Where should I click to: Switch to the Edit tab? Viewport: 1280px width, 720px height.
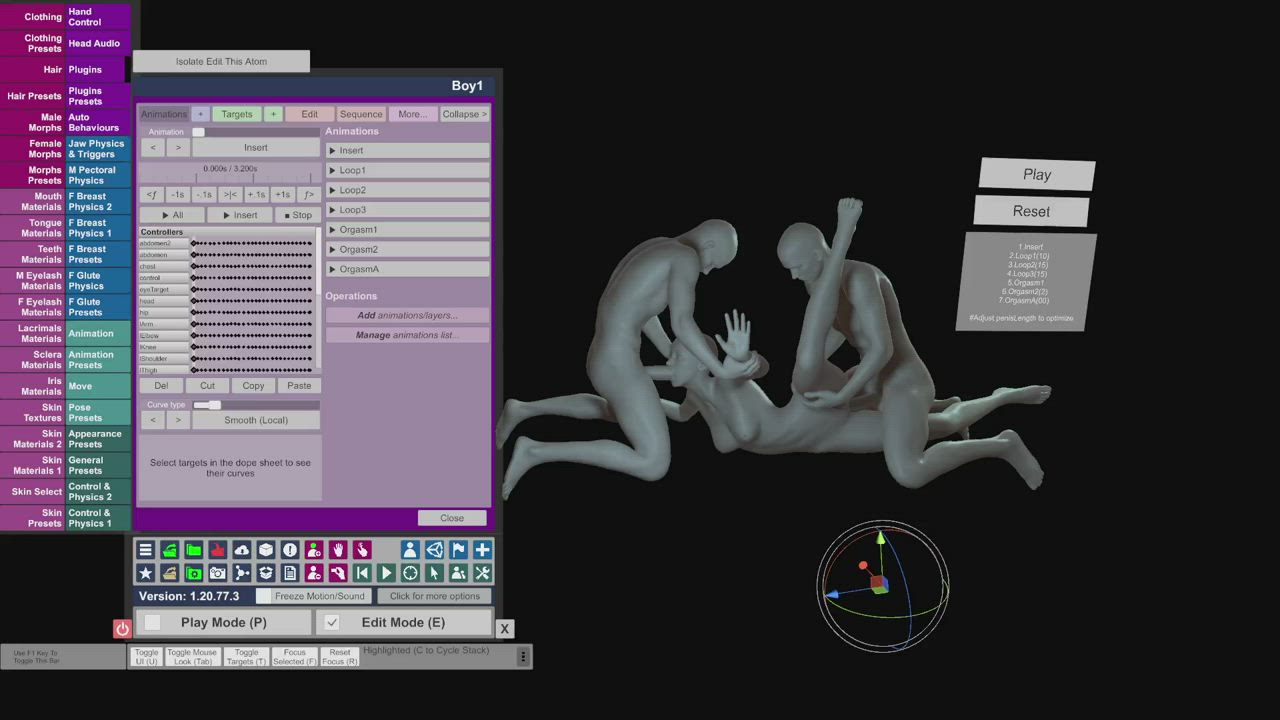tap(310, 114)
